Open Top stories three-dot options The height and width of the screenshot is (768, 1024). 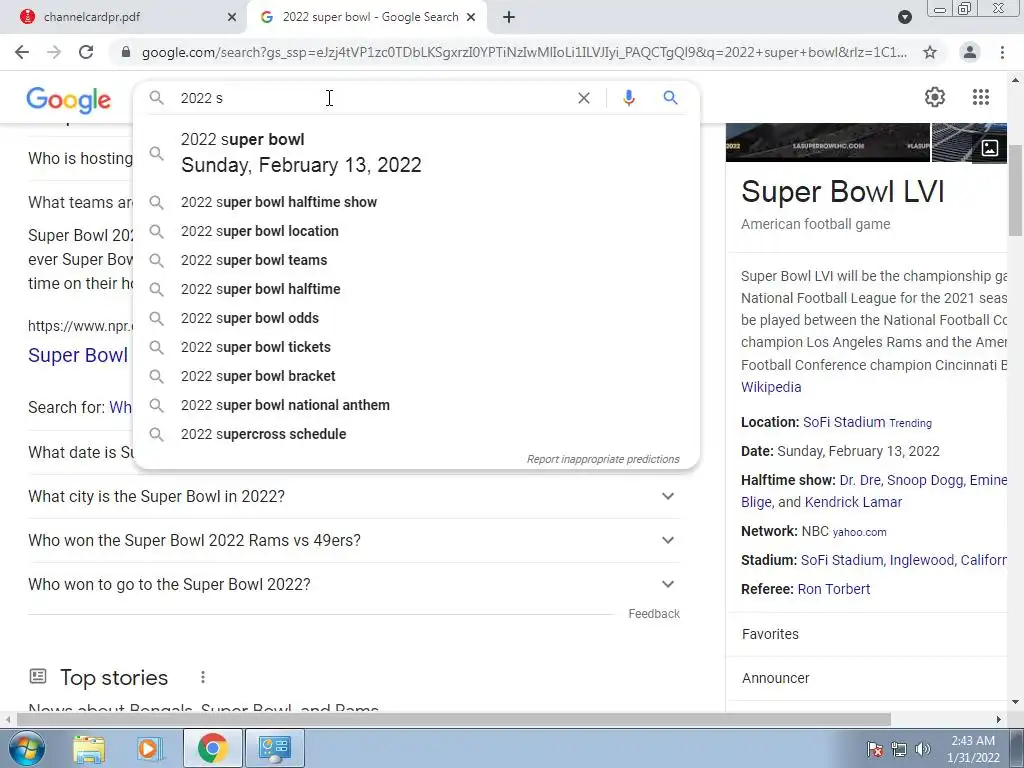pos(203,677)
